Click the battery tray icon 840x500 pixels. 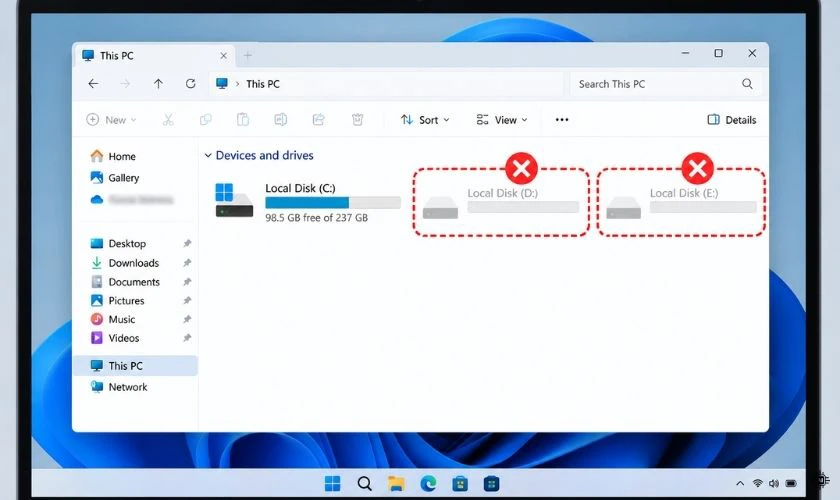point(791,483)
